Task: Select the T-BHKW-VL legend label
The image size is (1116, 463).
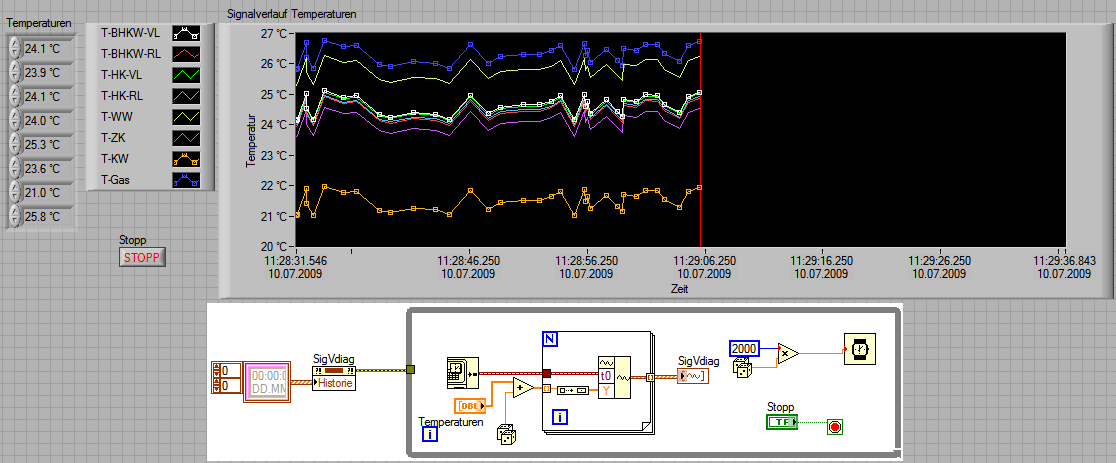Action: click(x=131, y=32)
